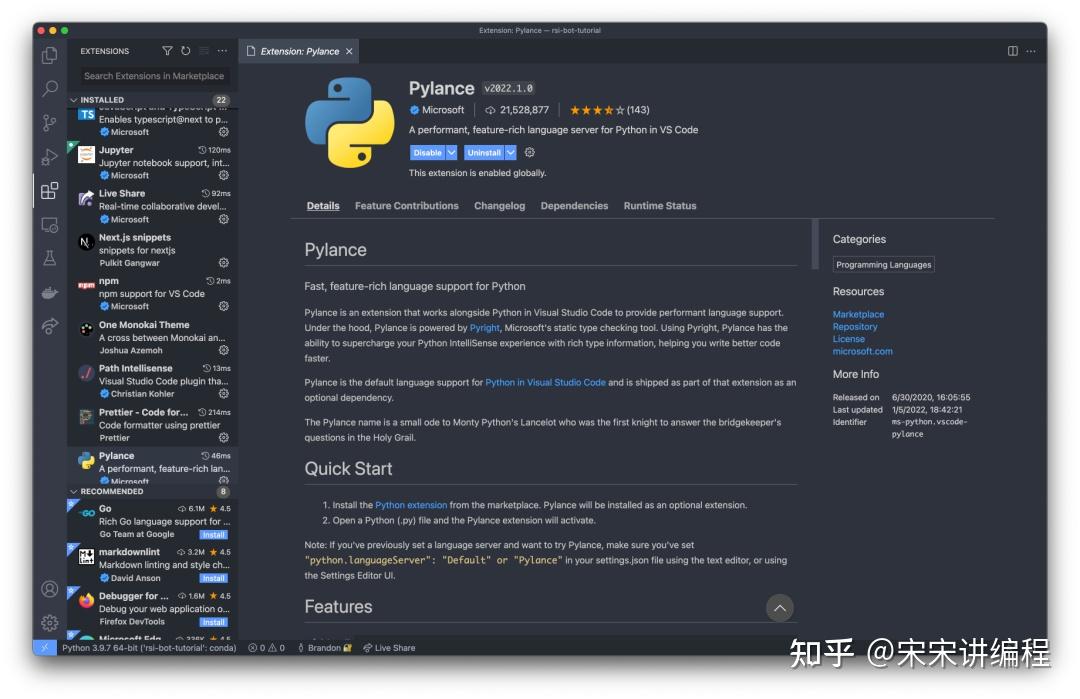1080x699 pixels.
Task: Disable the Pylance extension
Action: click(429, 152)
